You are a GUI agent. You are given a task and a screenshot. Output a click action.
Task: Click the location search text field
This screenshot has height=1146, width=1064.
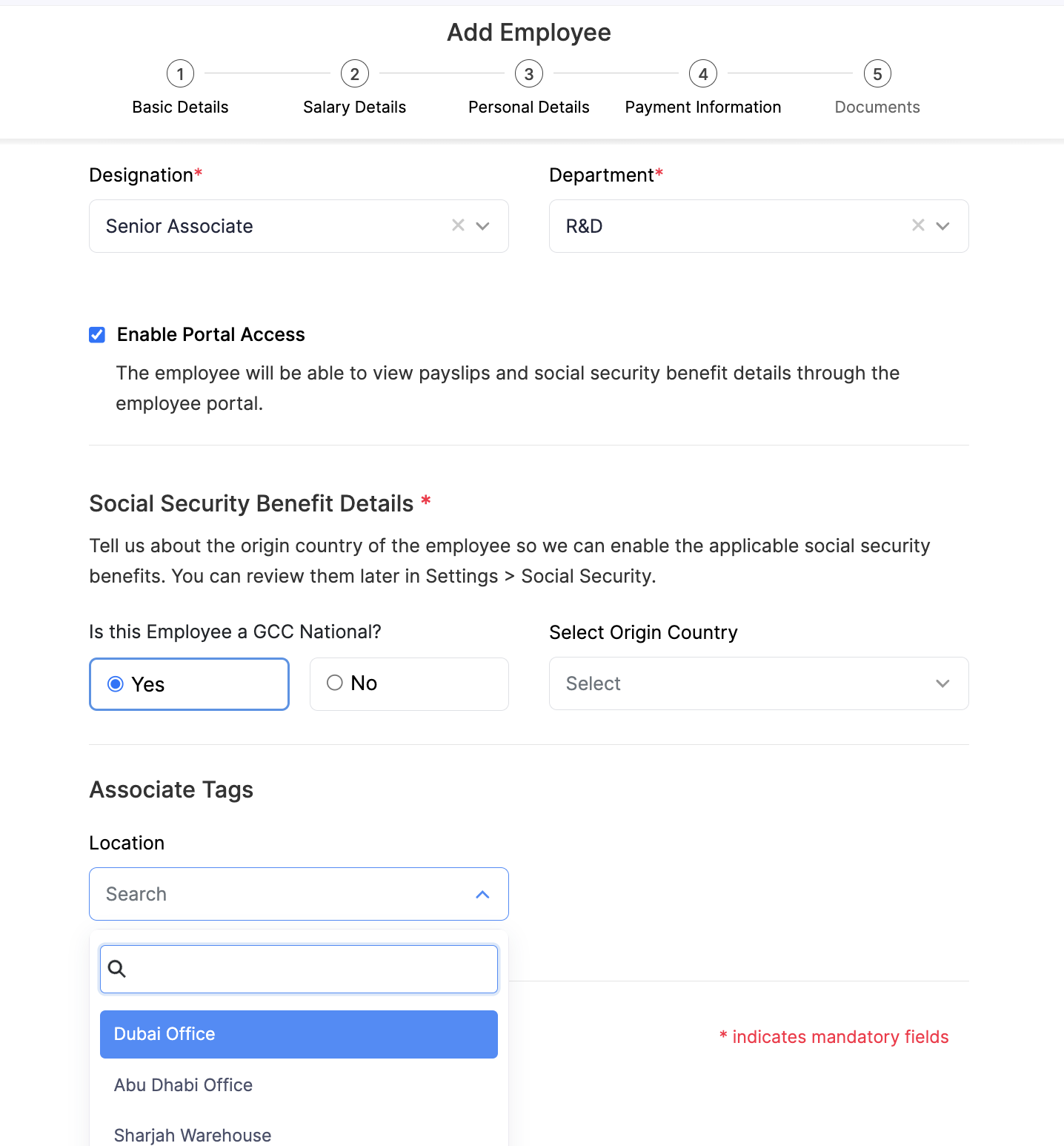311,969
